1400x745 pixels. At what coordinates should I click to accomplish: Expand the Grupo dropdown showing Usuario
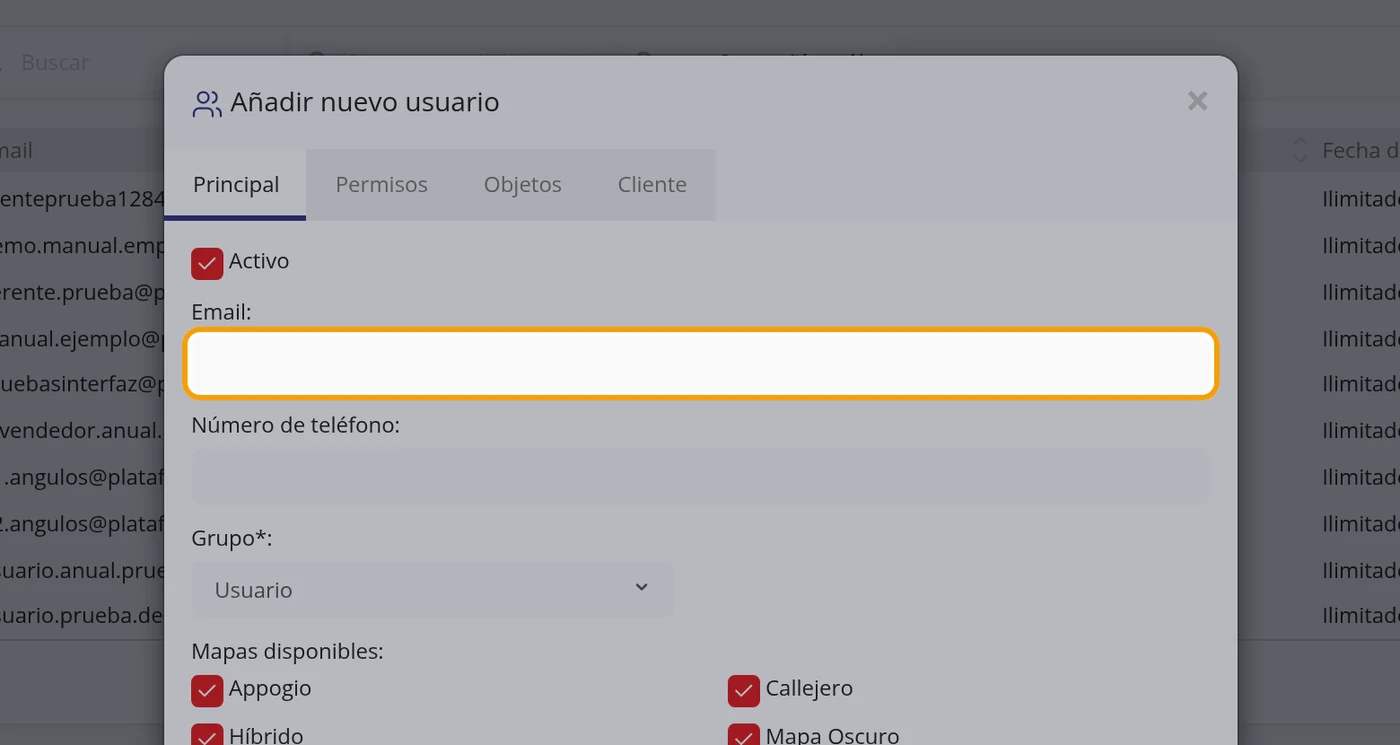[x=432, y=589]
